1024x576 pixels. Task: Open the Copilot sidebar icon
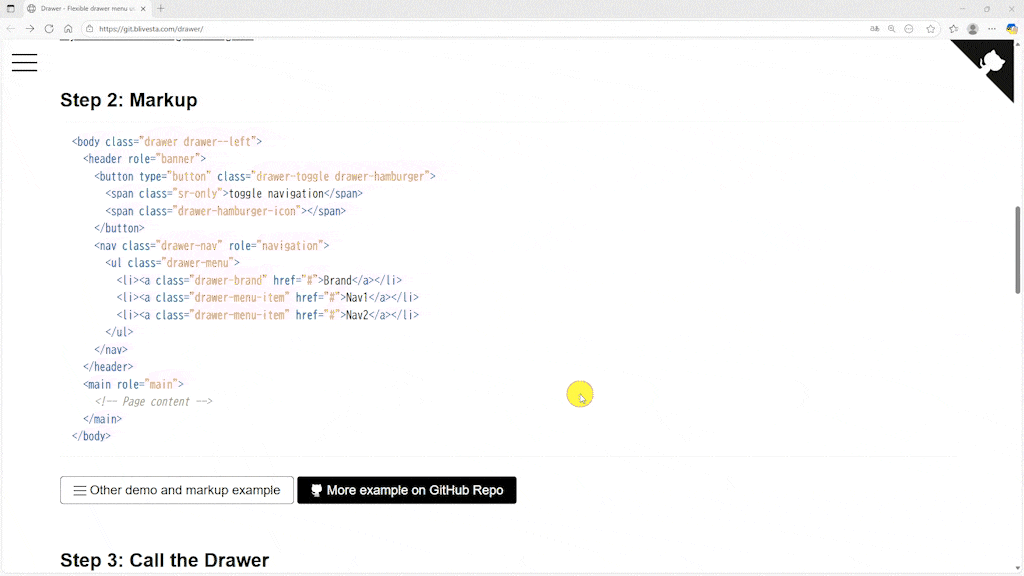[1012, 29]
